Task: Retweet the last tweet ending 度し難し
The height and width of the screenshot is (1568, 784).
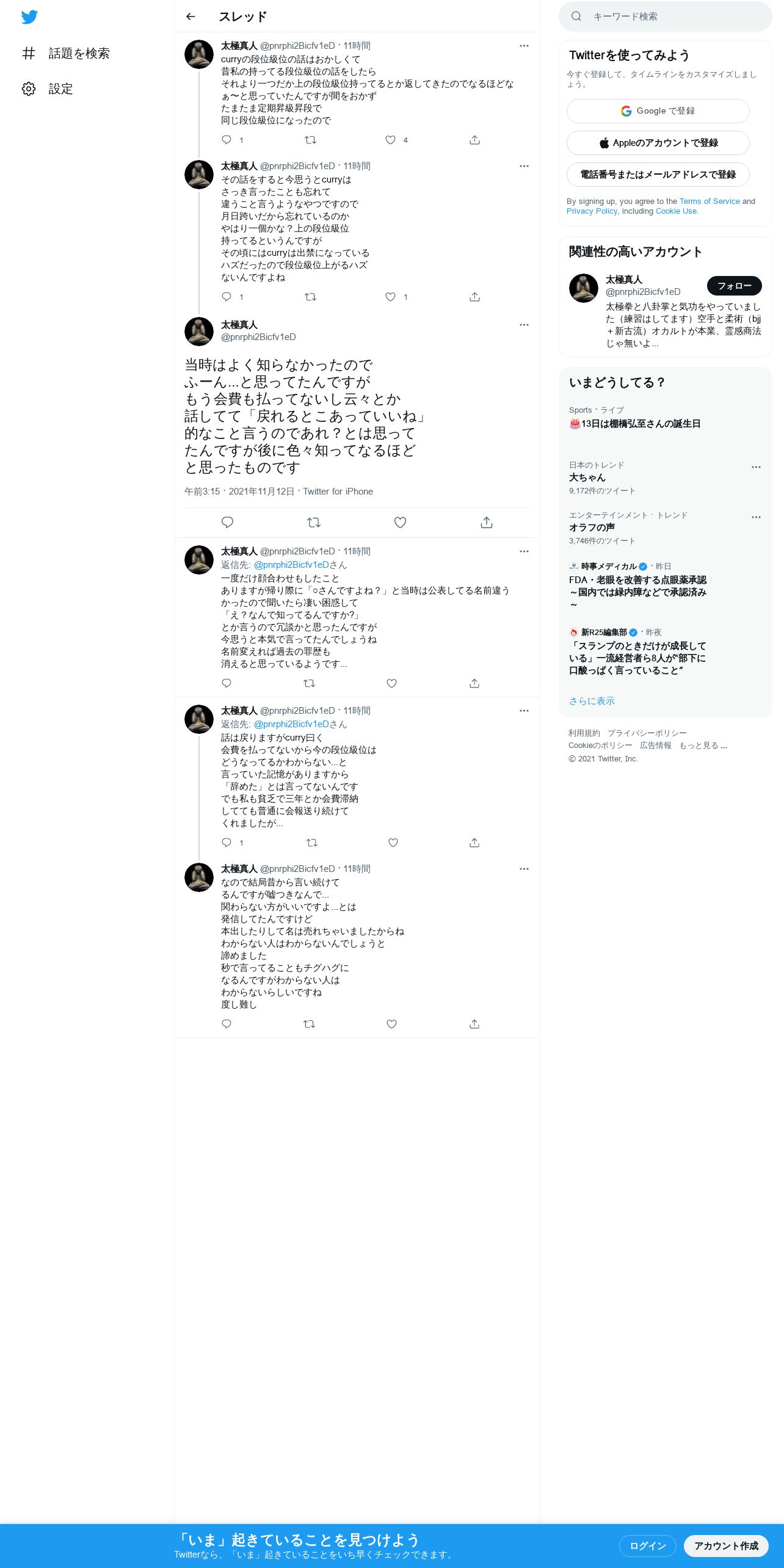Action: tap(309, 1024)
